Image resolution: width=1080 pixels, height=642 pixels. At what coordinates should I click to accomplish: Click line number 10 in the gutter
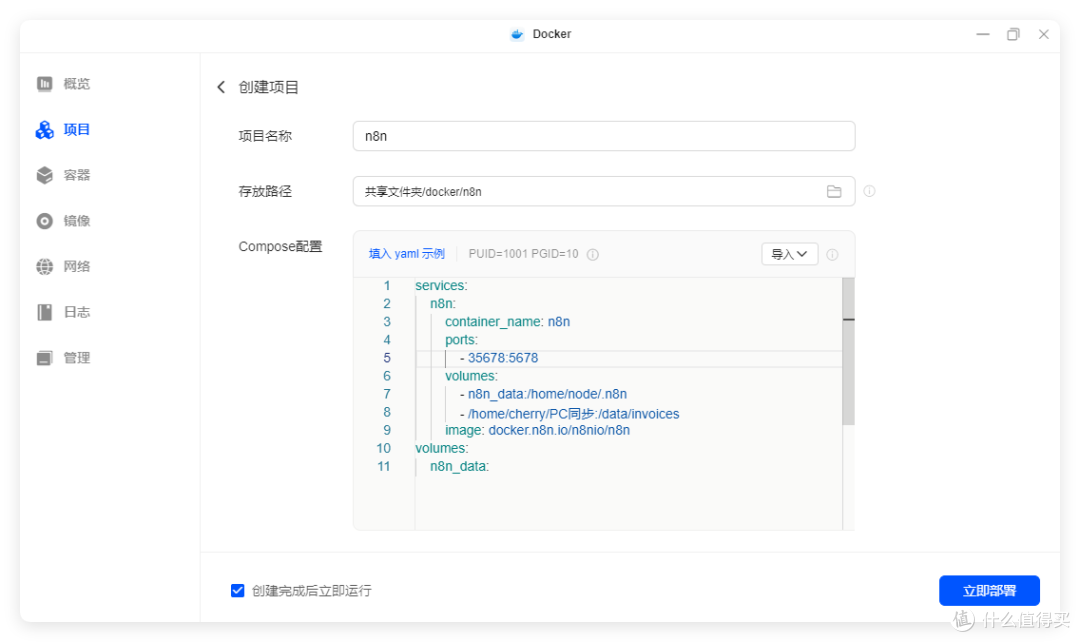point(384,448)
